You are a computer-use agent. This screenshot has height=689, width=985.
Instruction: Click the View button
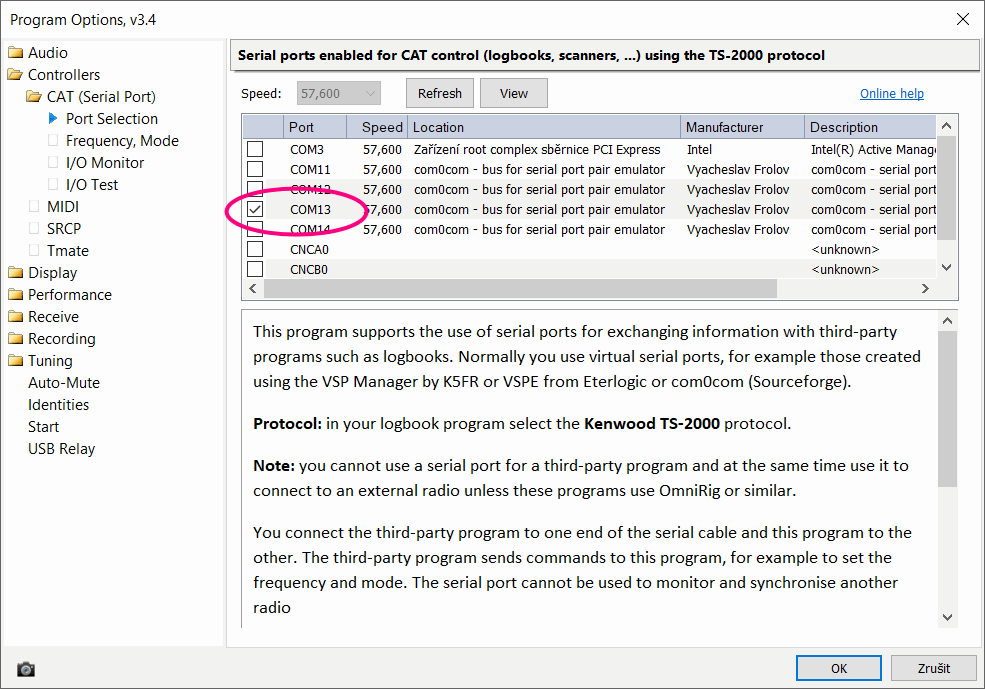514,93
